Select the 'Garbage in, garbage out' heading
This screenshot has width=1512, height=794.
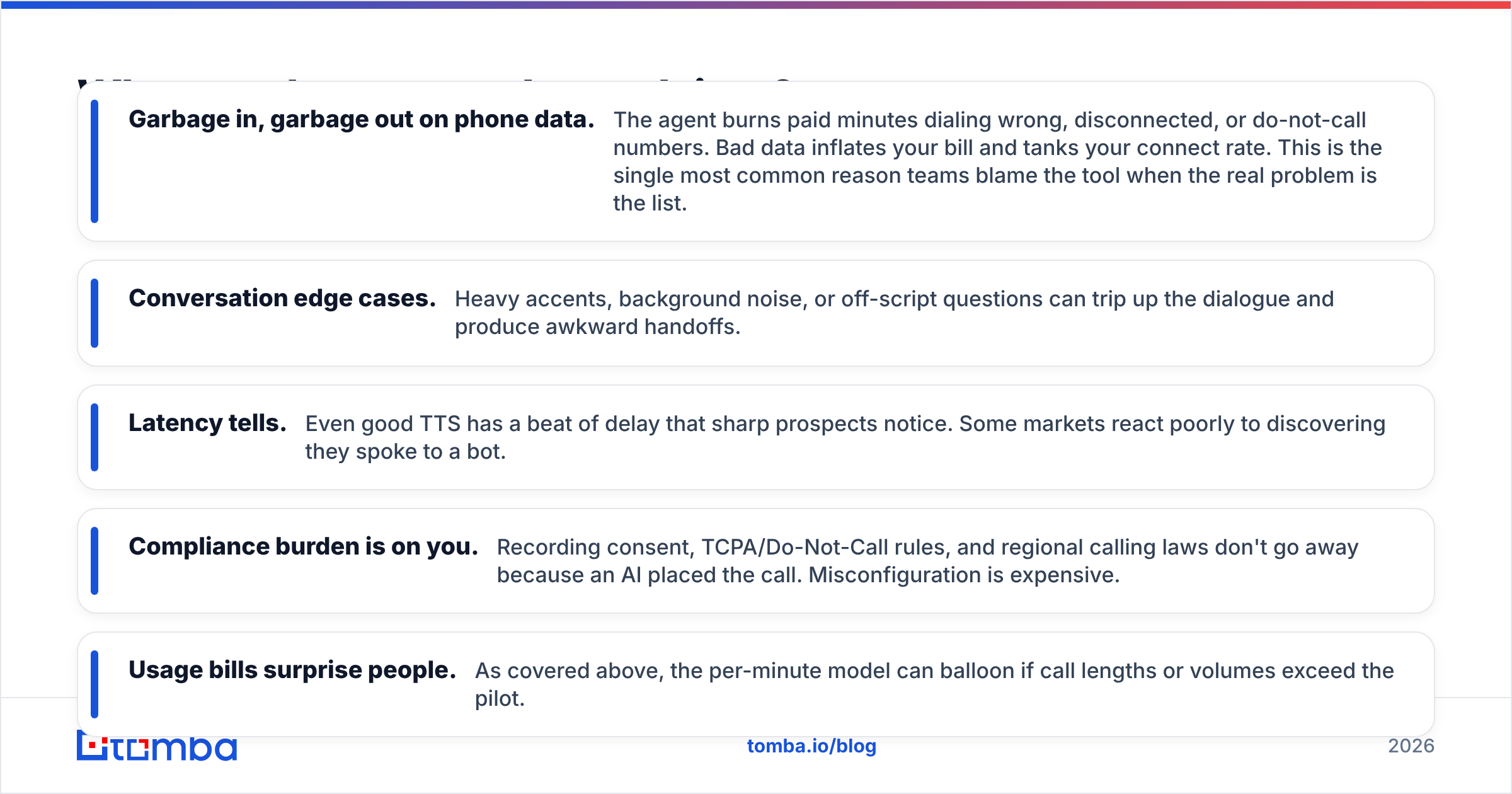pyautogui.click(x=362, y=120)
